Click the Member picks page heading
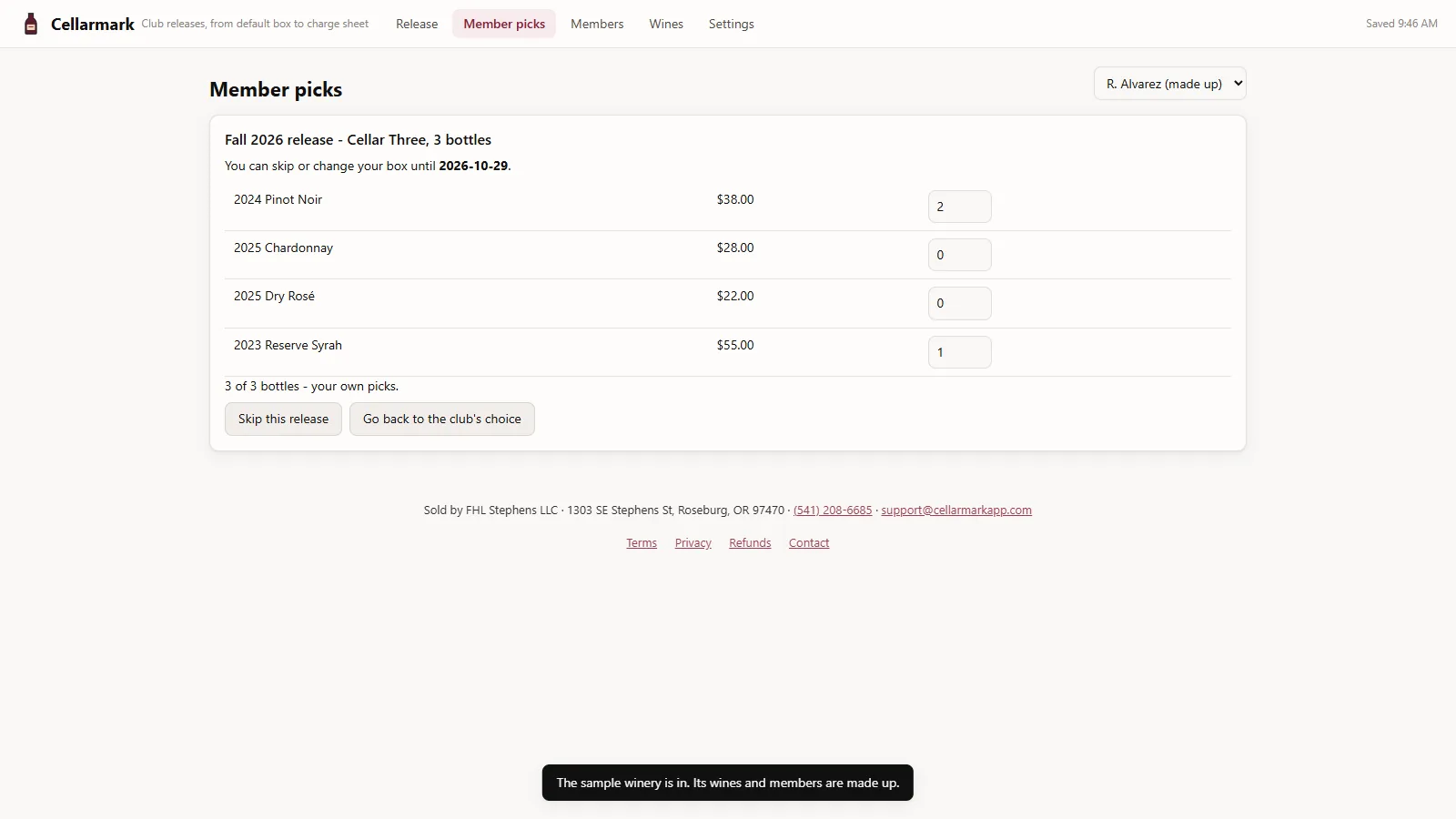Image resolution: width=1456 pixels, height=819 pixels. 276,89
